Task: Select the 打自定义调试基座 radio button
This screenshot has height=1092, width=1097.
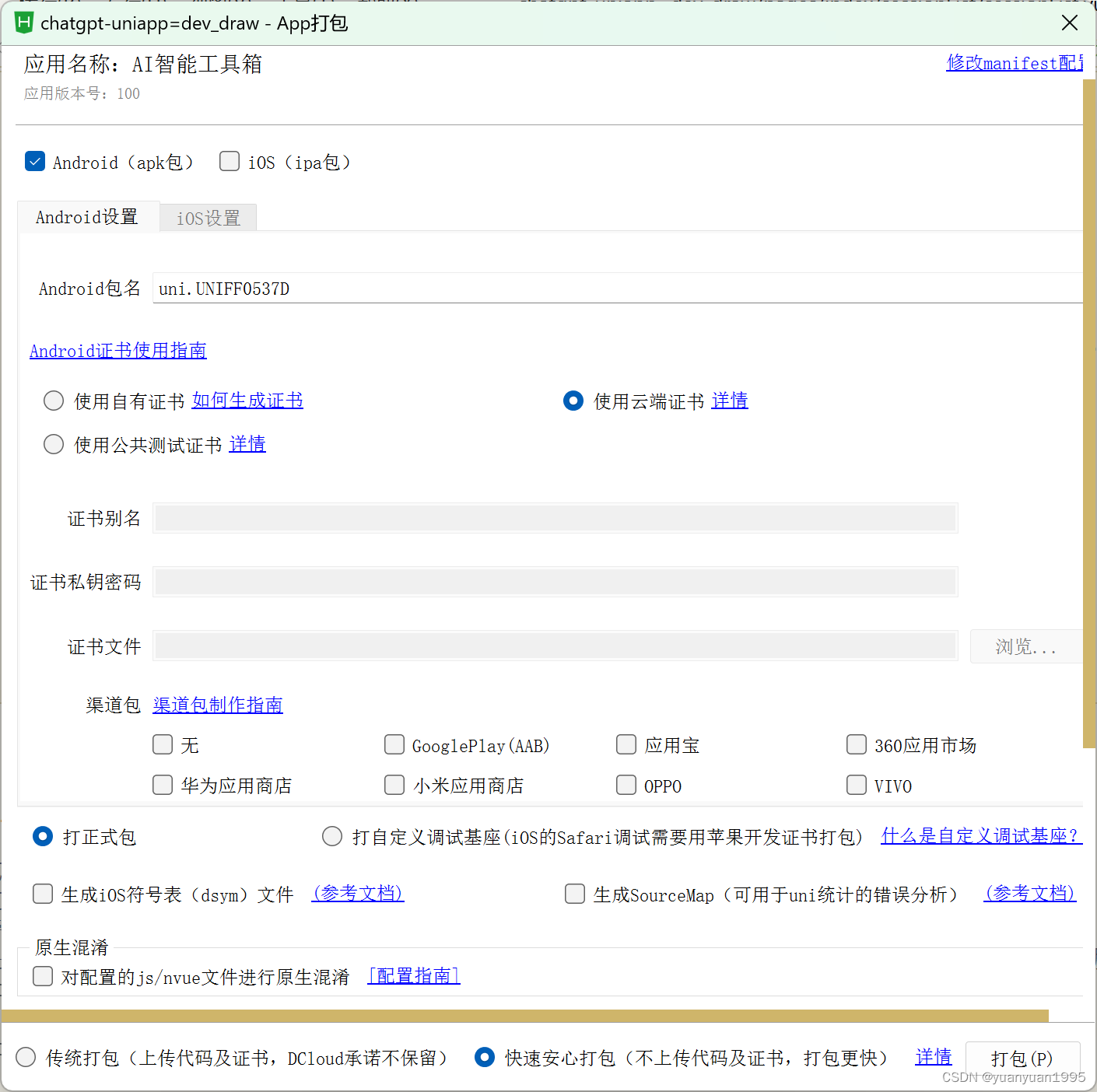Action: click(x=332, y=836)
